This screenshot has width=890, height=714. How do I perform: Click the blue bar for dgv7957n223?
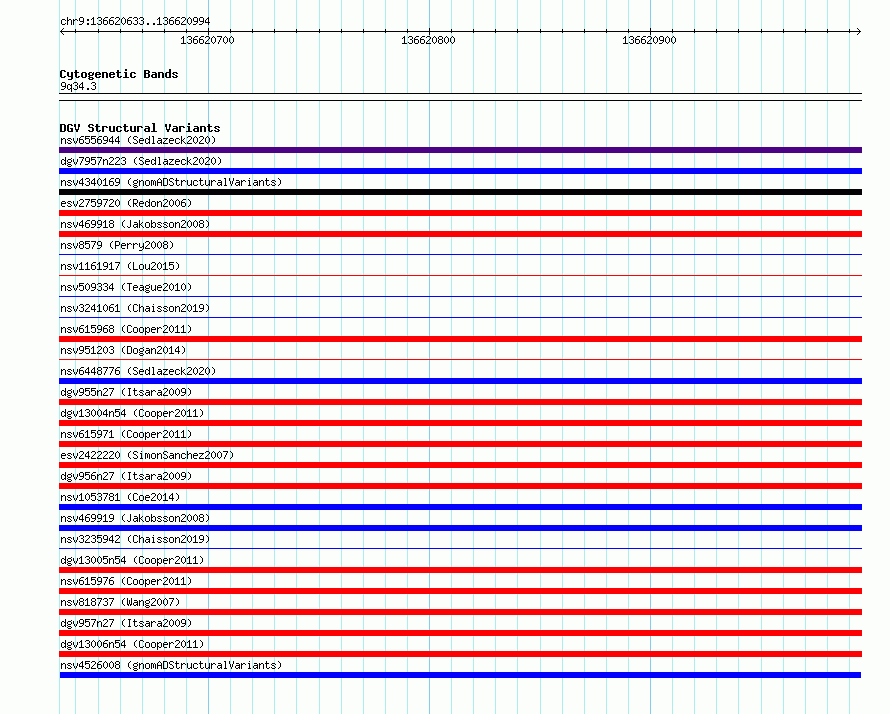point(460,171)
